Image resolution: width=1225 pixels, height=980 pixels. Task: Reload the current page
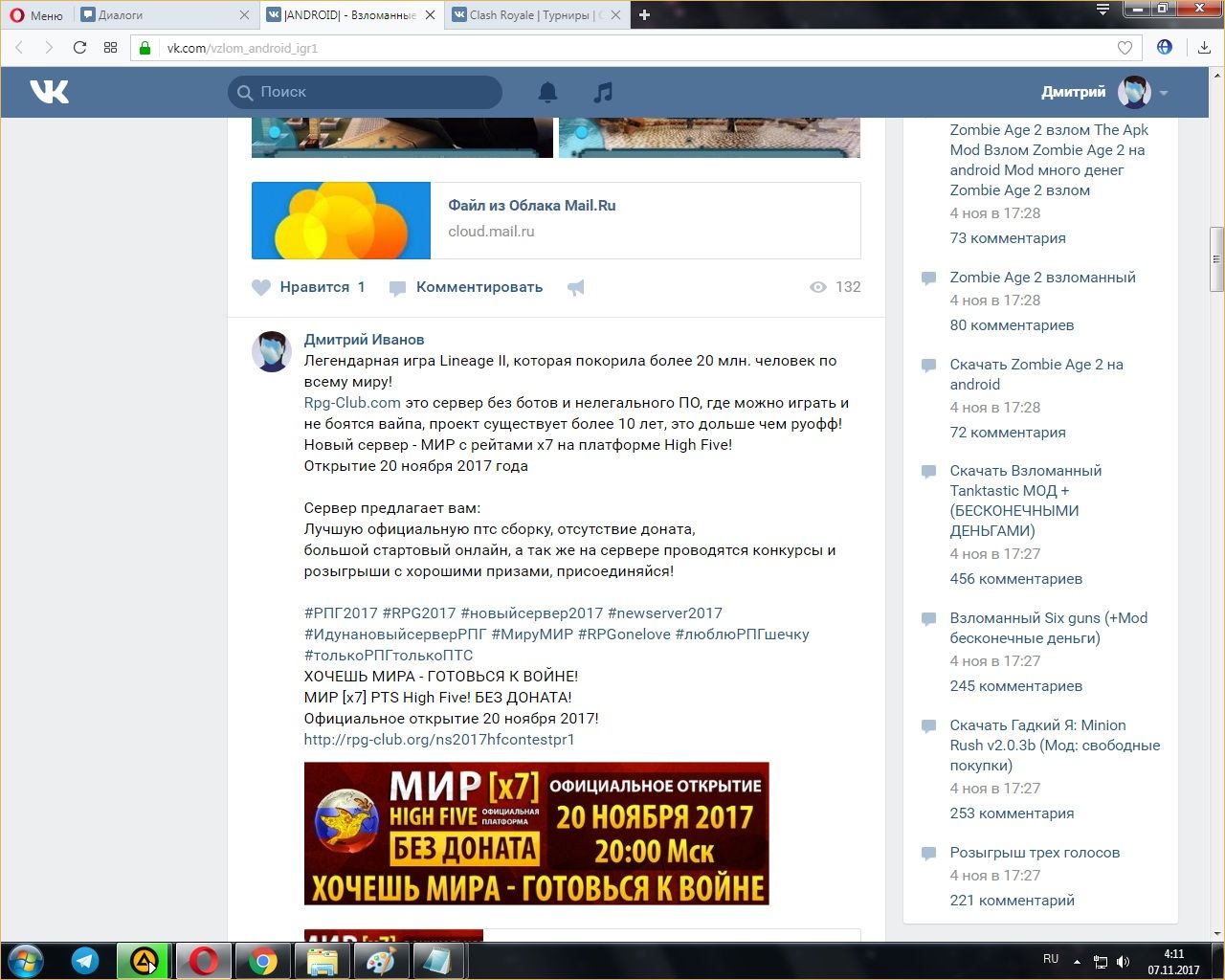point(79,48)
